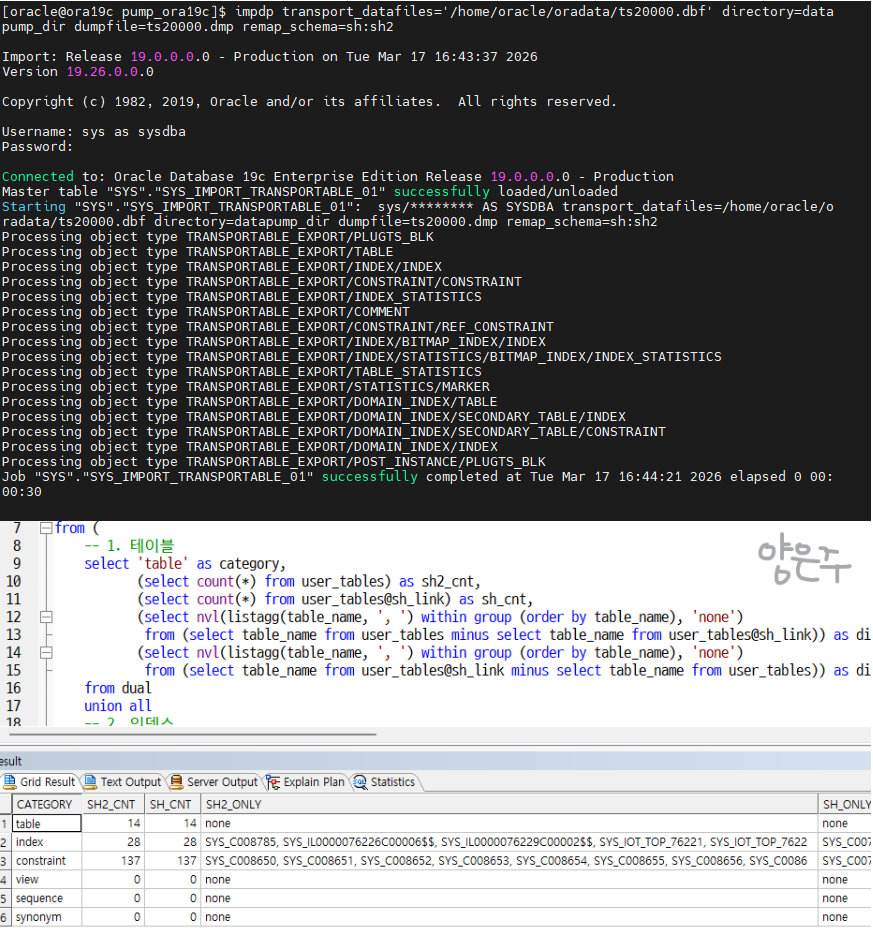Screen dimensions: 873x951
Task: Click the 'synonym' category cell
Action: click(x=46, y=917)
